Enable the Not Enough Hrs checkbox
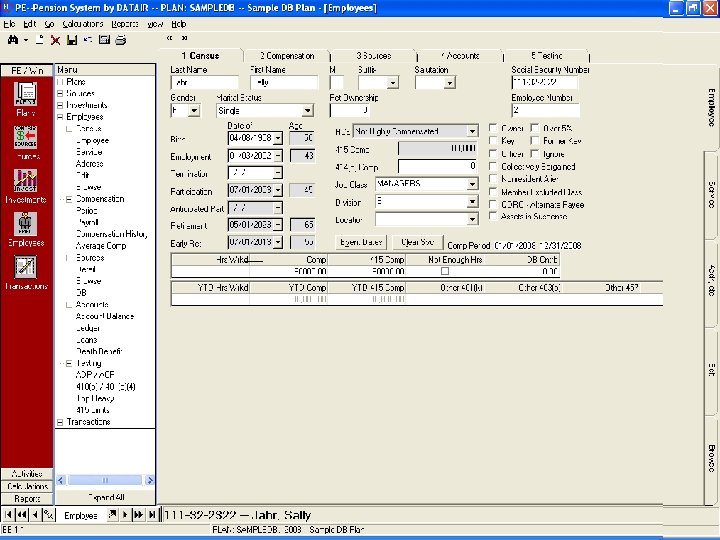The image size is (720, 540). click(x=445, y=271)
